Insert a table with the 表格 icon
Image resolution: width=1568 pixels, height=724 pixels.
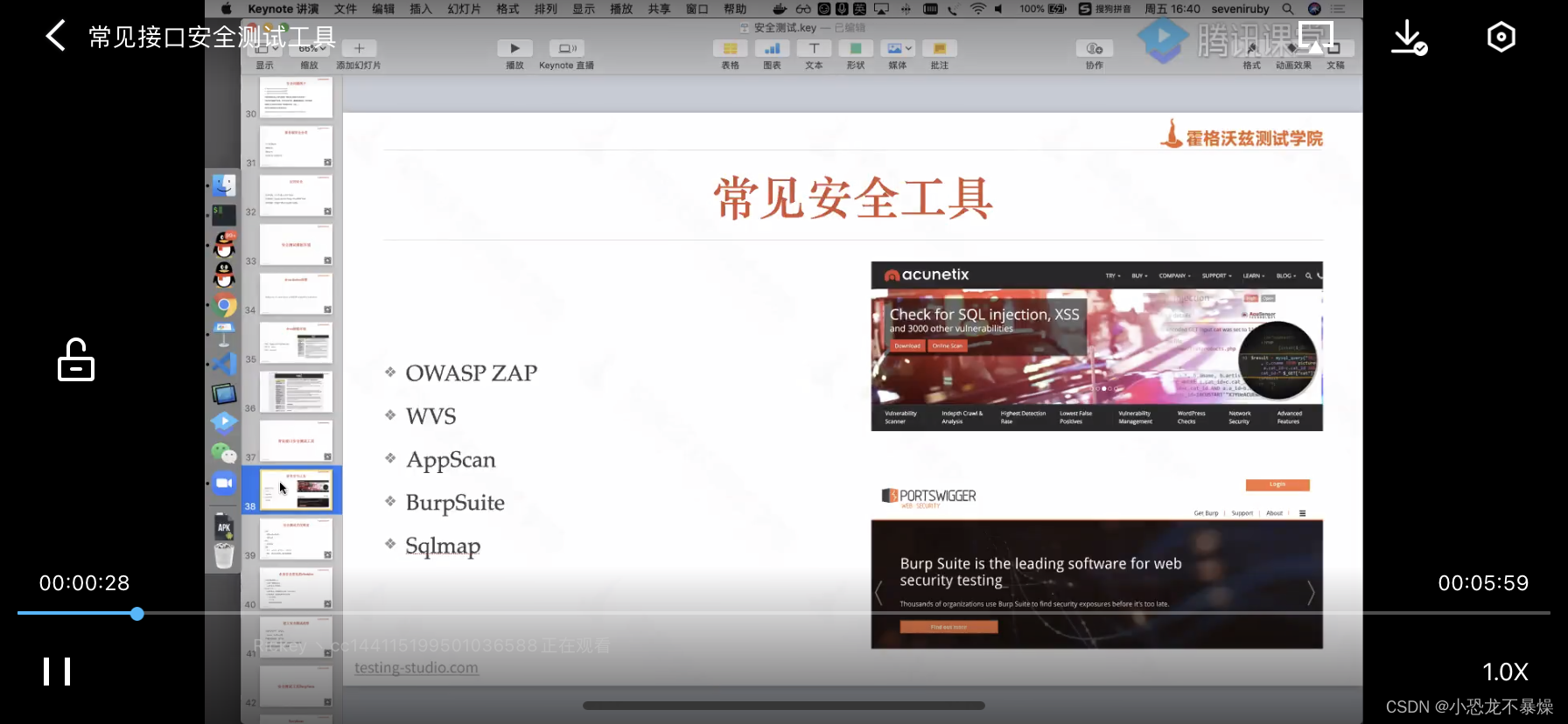[730, 49]
